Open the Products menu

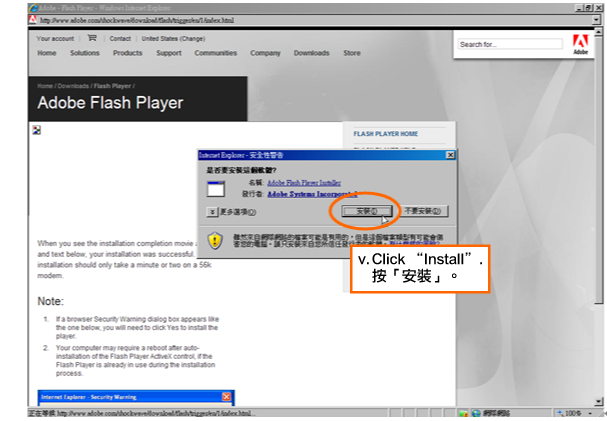click(x=127, y=53)
